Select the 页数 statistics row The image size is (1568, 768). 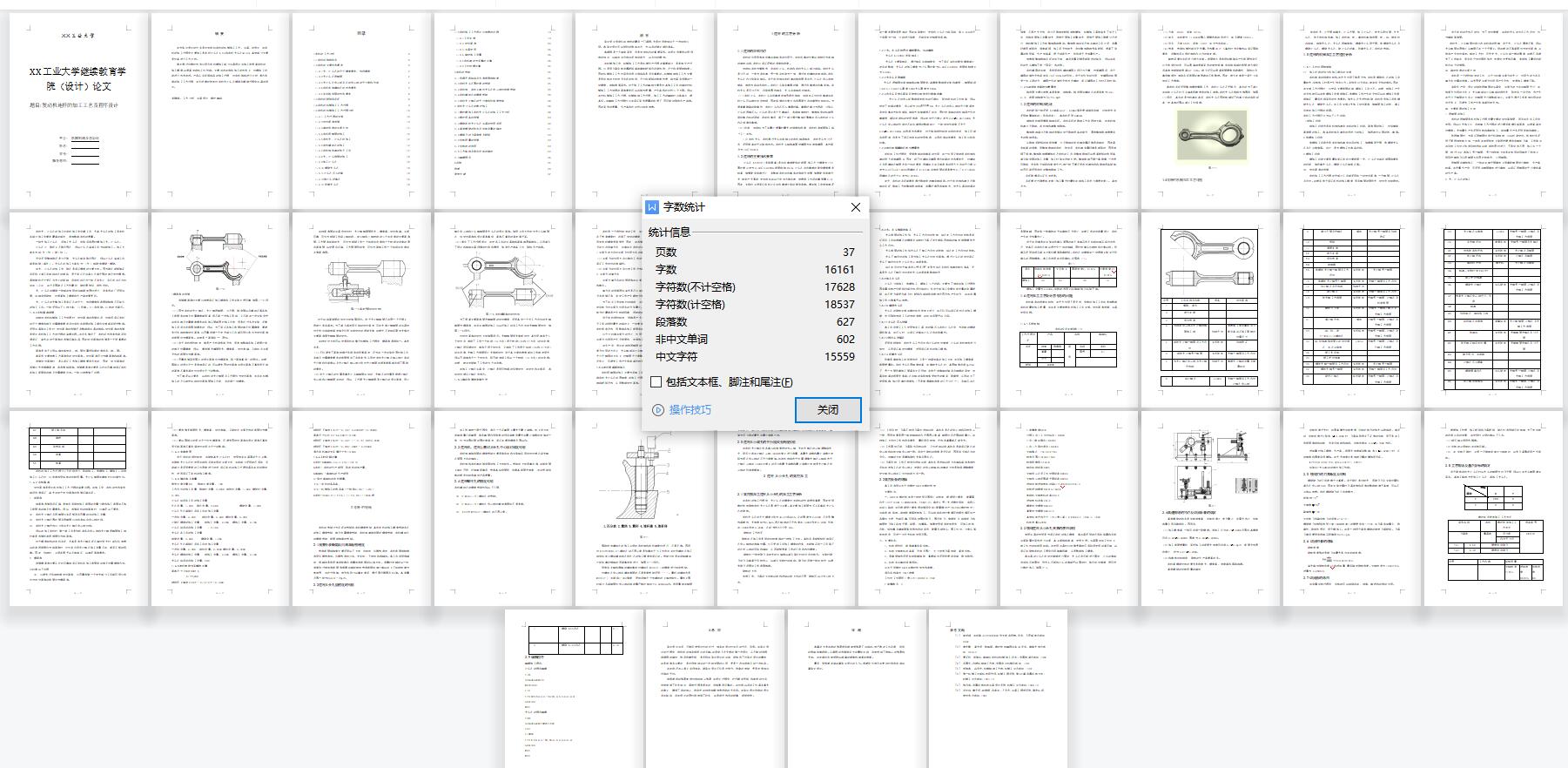(x=754, y=253)
